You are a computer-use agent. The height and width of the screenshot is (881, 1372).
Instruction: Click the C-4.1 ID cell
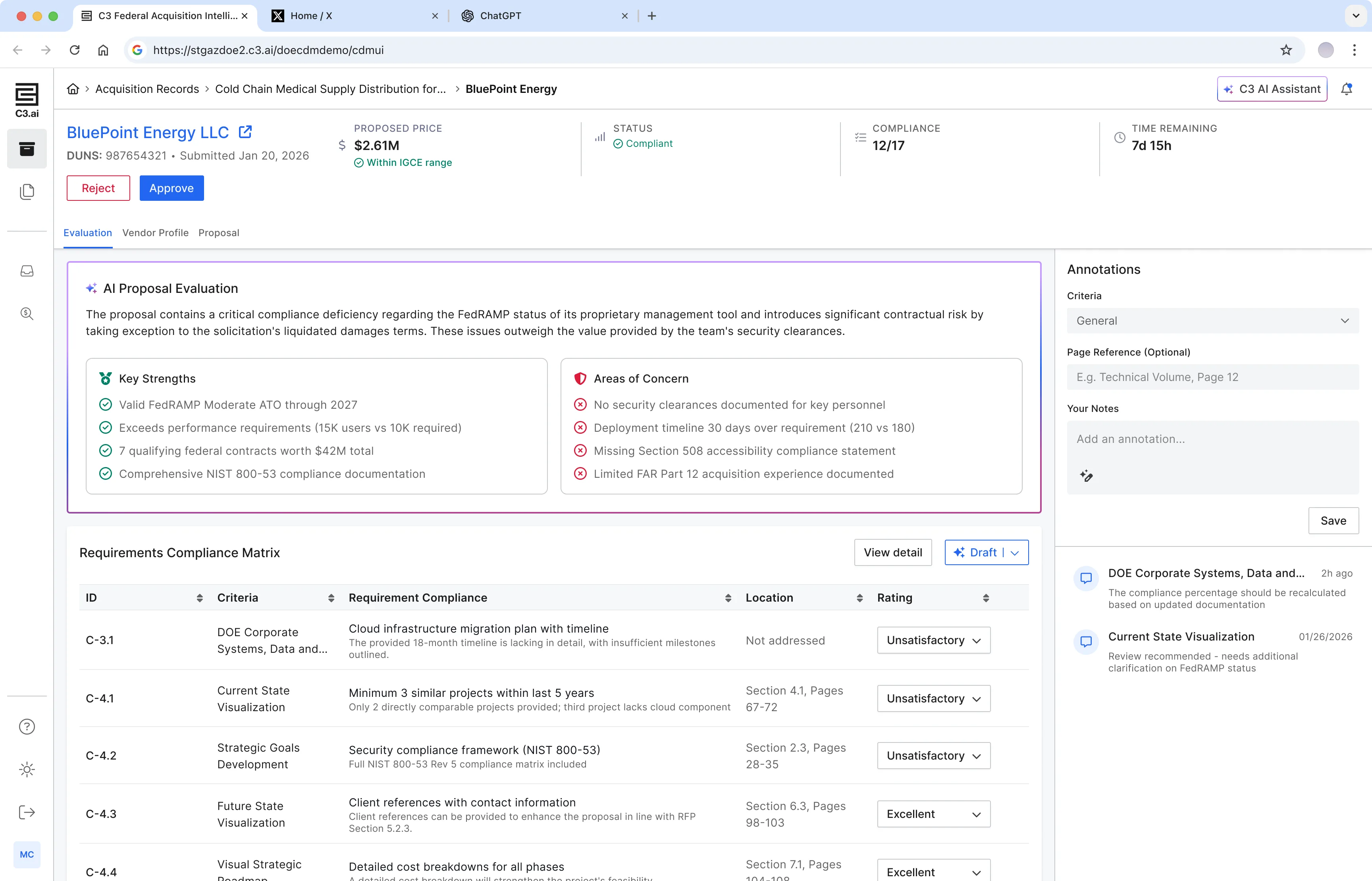pyautogui.click(x=100, y=698)
